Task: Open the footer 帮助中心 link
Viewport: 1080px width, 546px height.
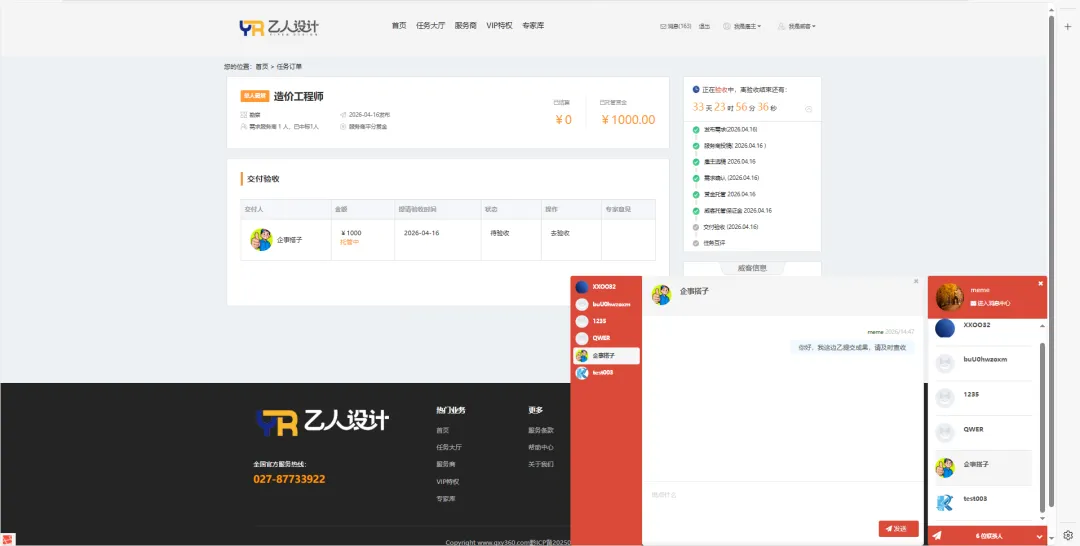Action: tap(541, 447)
